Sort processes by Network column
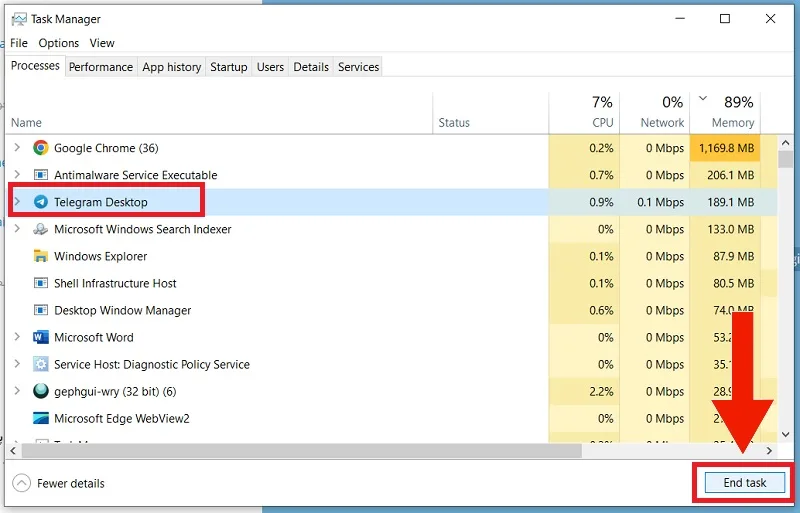The height and width of the screenshot is (513, 800). pos(655,113)
